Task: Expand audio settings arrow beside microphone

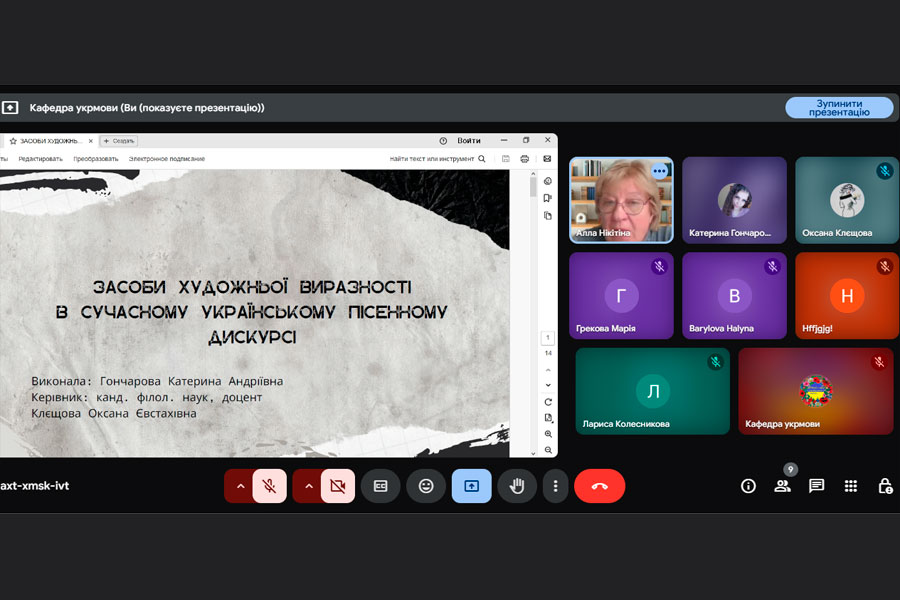Action: point(239,486)
